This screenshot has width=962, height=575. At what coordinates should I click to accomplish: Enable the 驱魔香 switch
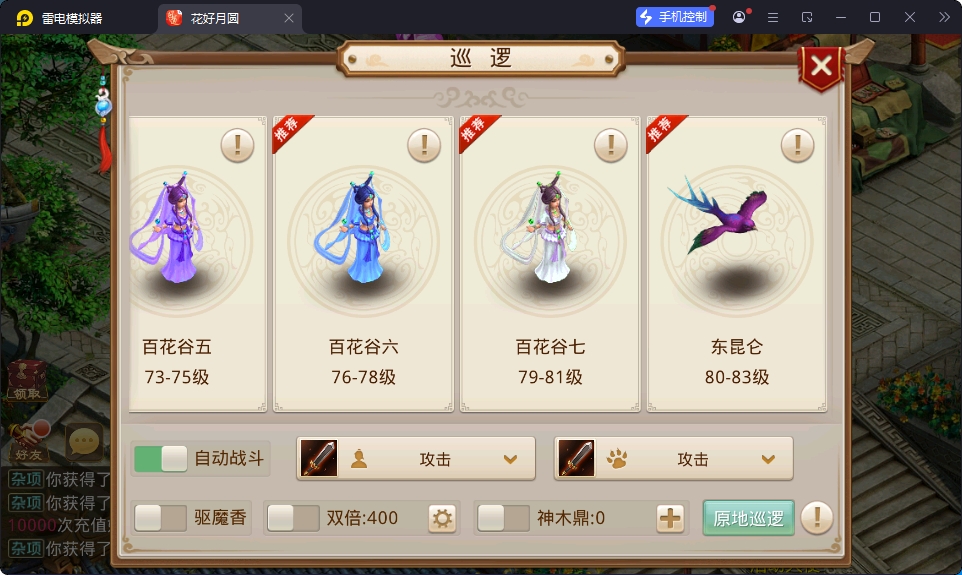coord(161,518)
